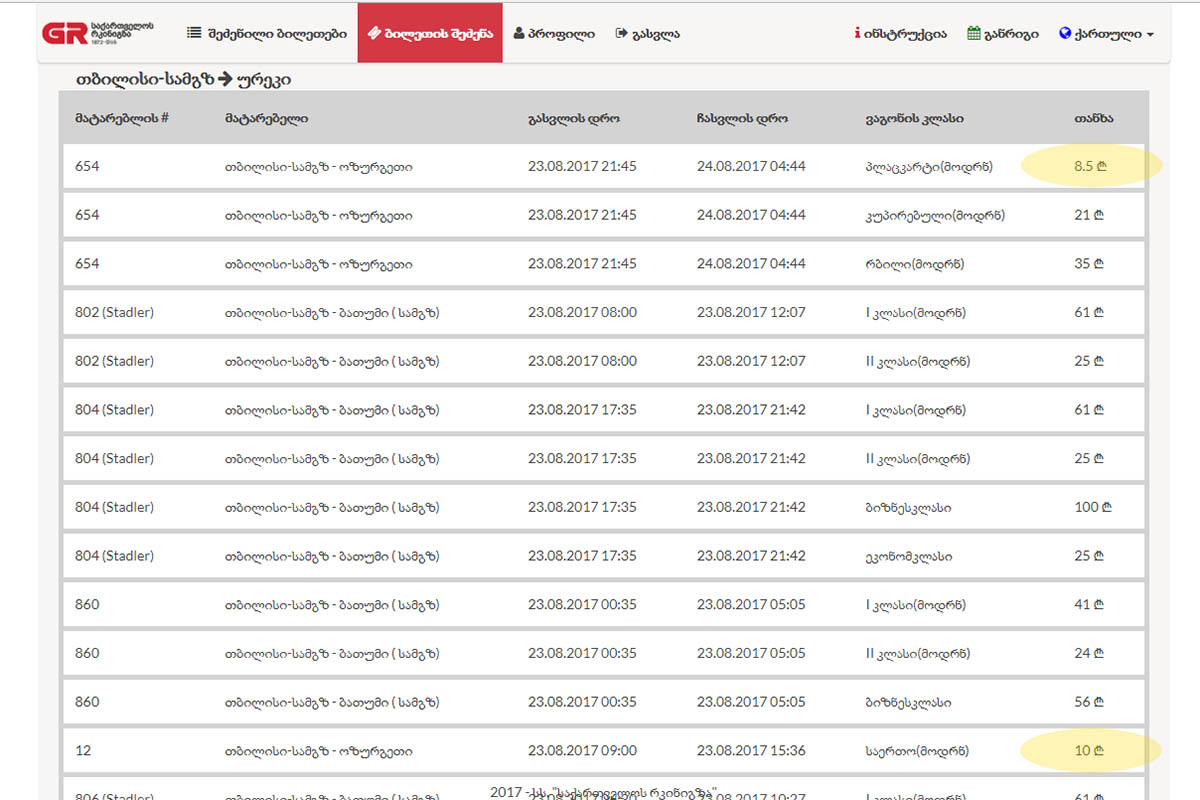
Task: Click 654 in the რბილი row
Action: 87,264
